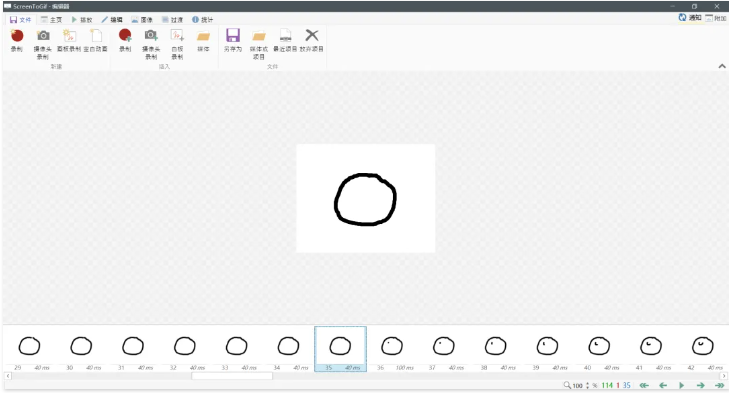Select frame 39 thumbnail
The image size is (729, 393).
[547, 349]
